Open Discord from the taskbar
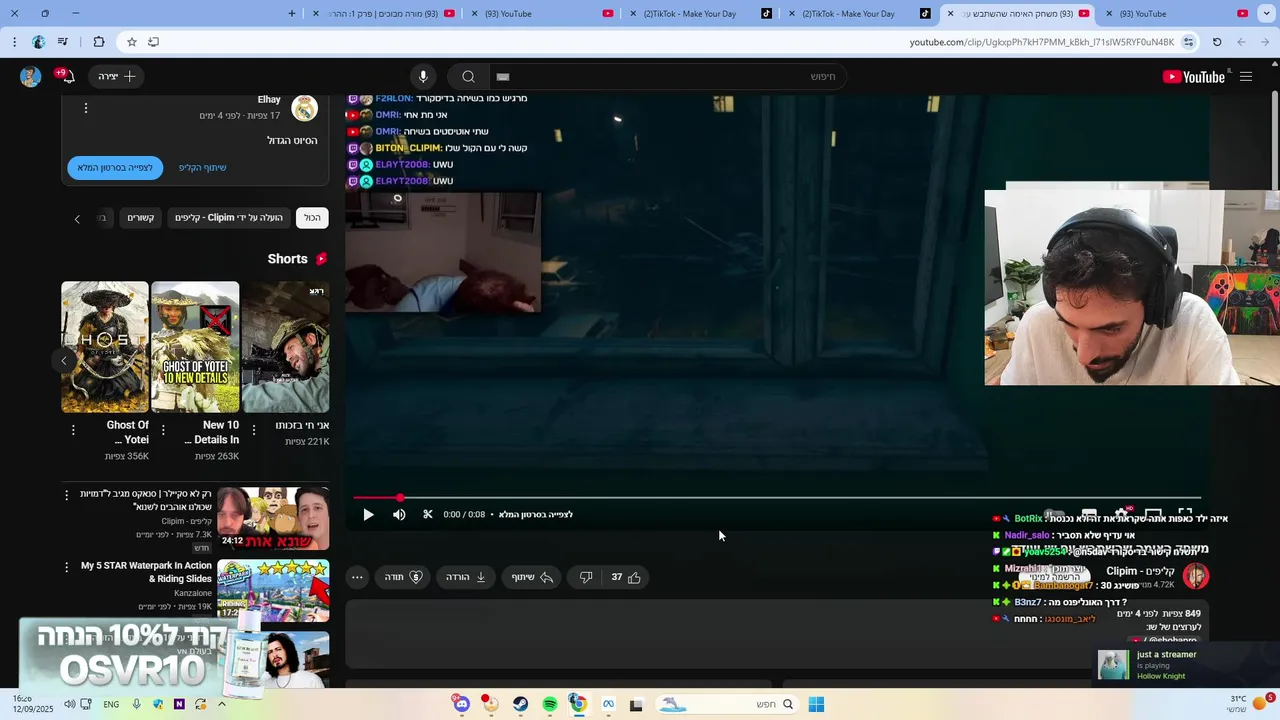The height and width of the screenshot is (720, 1280). [x=461, y=704]
